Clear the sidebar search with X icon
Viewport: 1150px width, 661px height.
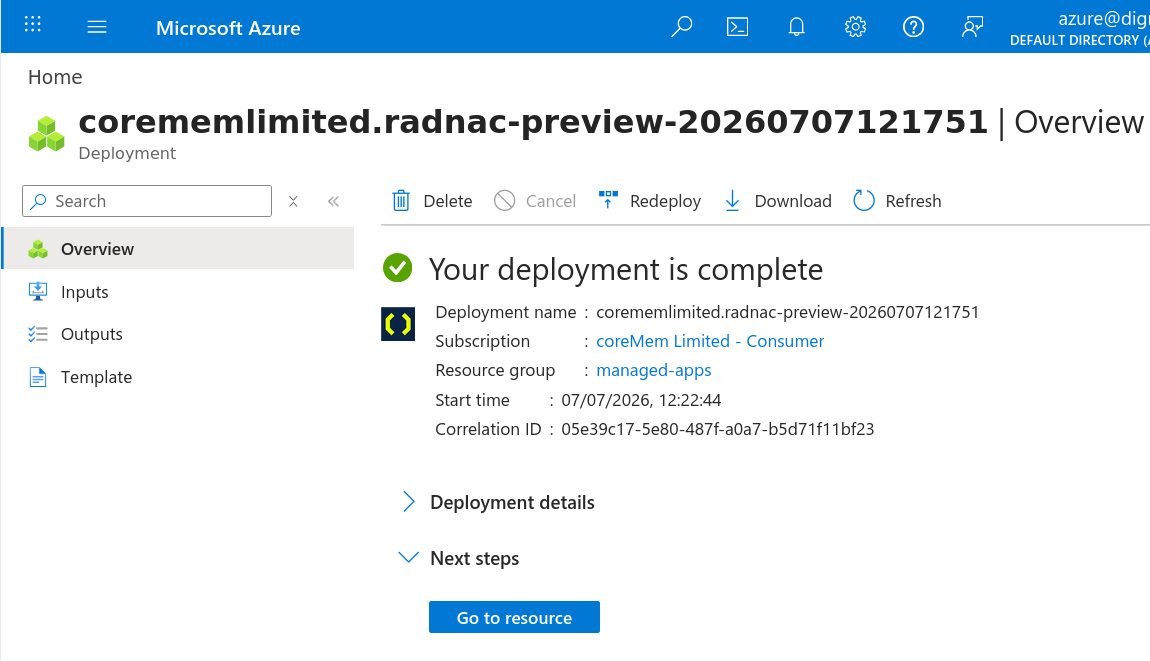293,201
